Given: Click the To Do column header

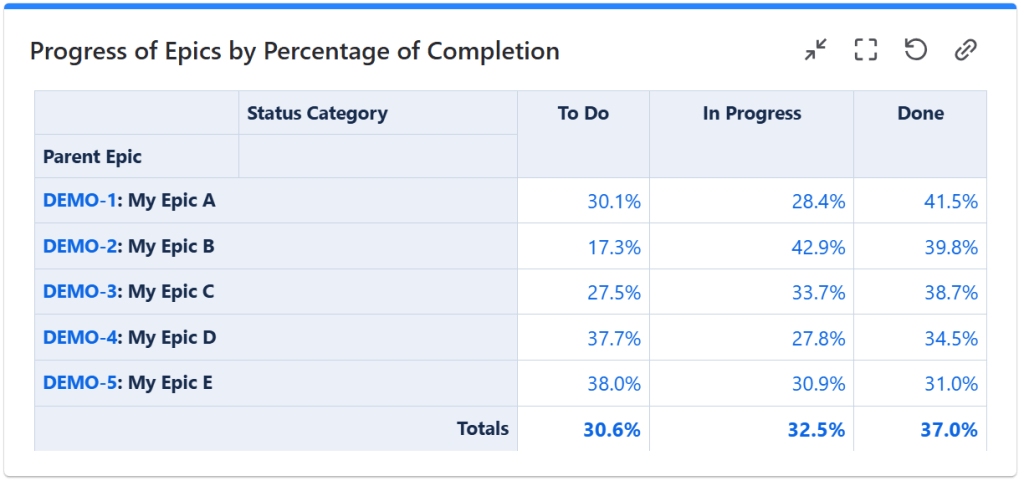Looking at the screenshot, I should click(x=583, y=113).
